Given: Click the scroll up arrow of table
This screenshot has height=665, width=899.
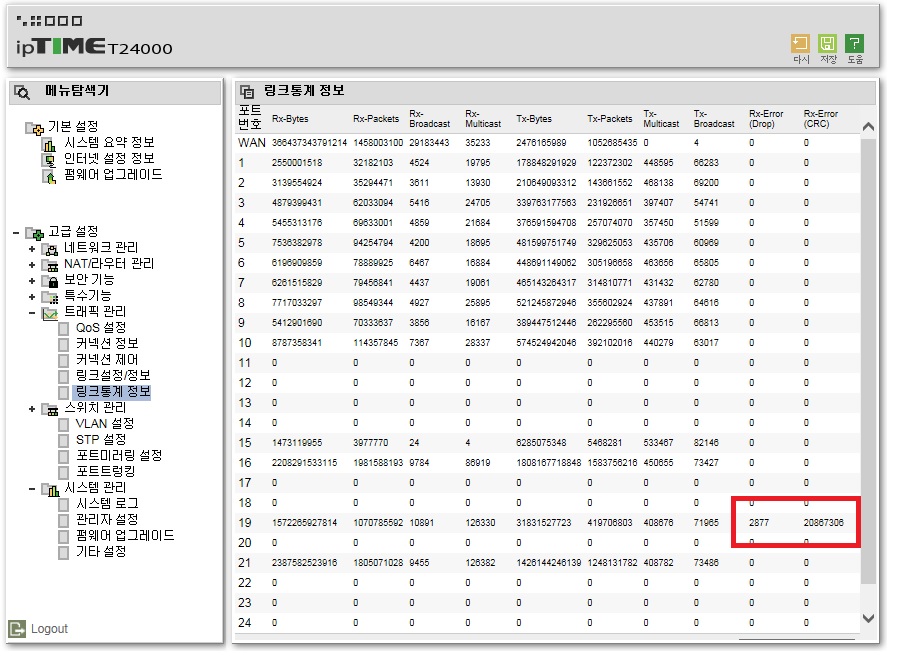Looking at the screenshot, I should 868,127.
